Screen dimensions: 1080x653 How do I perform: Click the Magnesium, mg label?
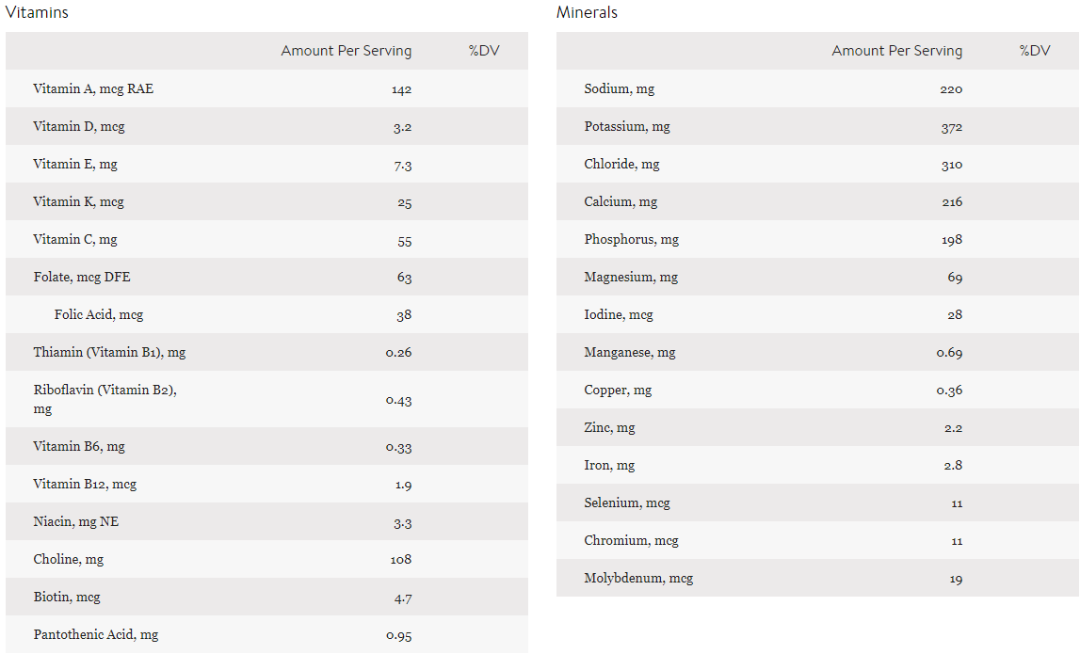[x=631, y=277]
